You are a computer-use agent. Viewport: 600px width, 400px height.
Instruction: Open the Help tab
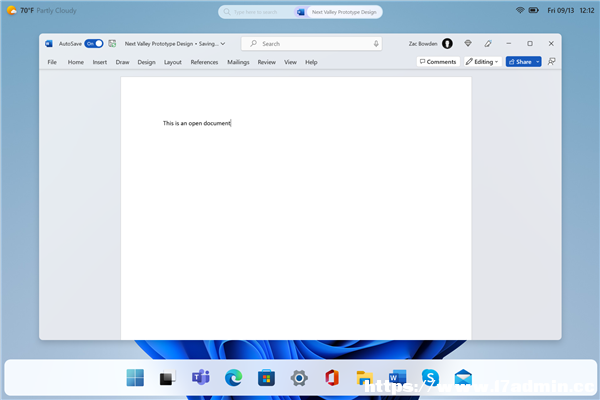pyautogui.click(x=311, y=62)
